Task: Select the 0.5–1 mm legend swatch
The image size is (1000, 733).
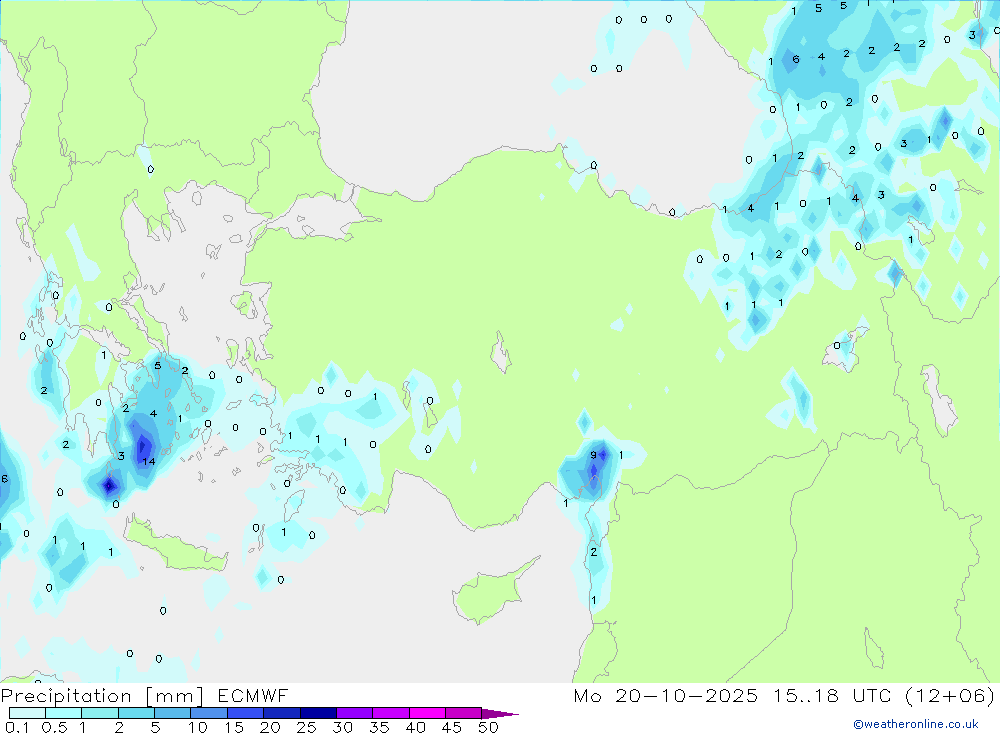Action: (x=63, y=713)
